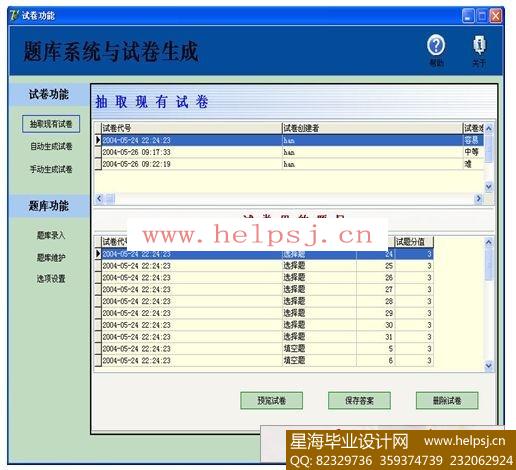The width and height of the screenshot is (516, 470).
Task: Click the 预览试卷 button
Action: point(272,400)
